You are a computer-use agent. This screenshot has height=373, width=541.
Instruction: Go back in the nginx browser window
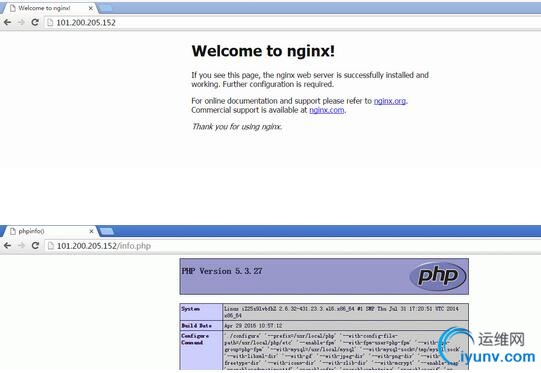(7, 22)
